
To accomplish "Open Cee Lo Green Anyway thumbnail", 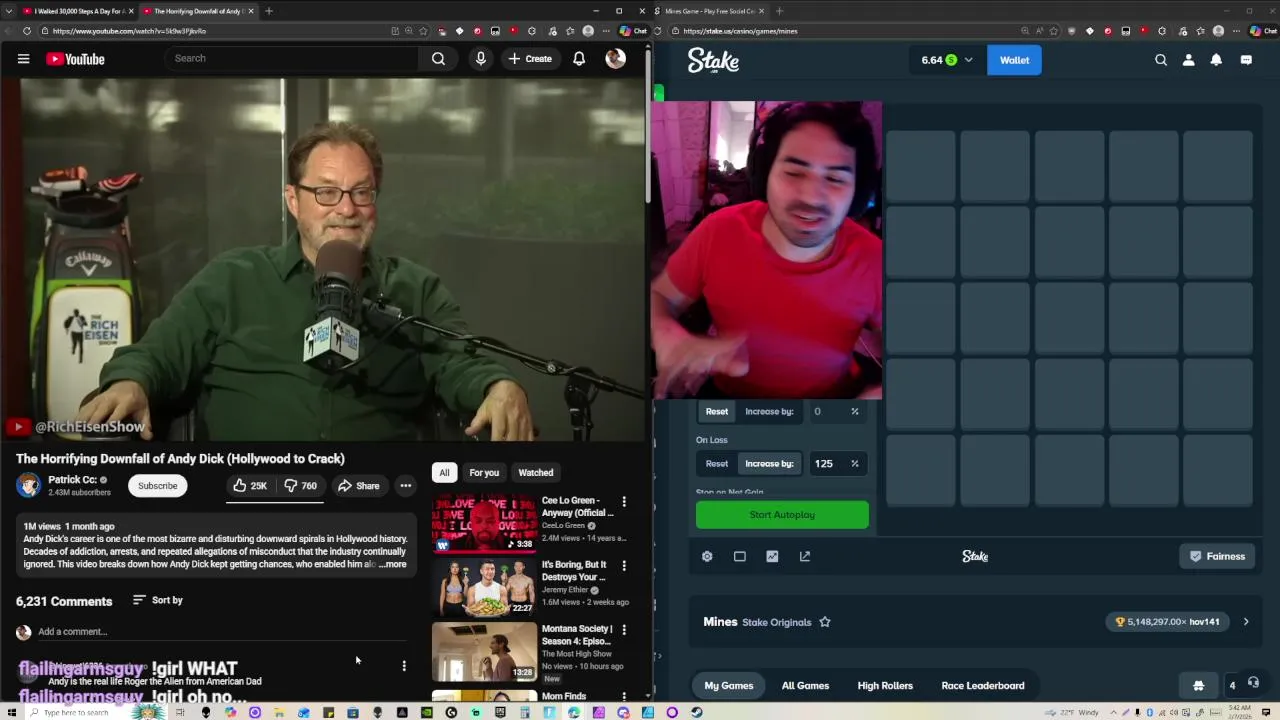I will click(x=484, y=523).
